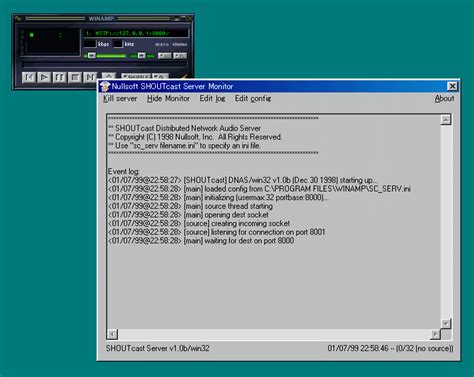Click the 'opening dest socket' log line

[188, 215]
